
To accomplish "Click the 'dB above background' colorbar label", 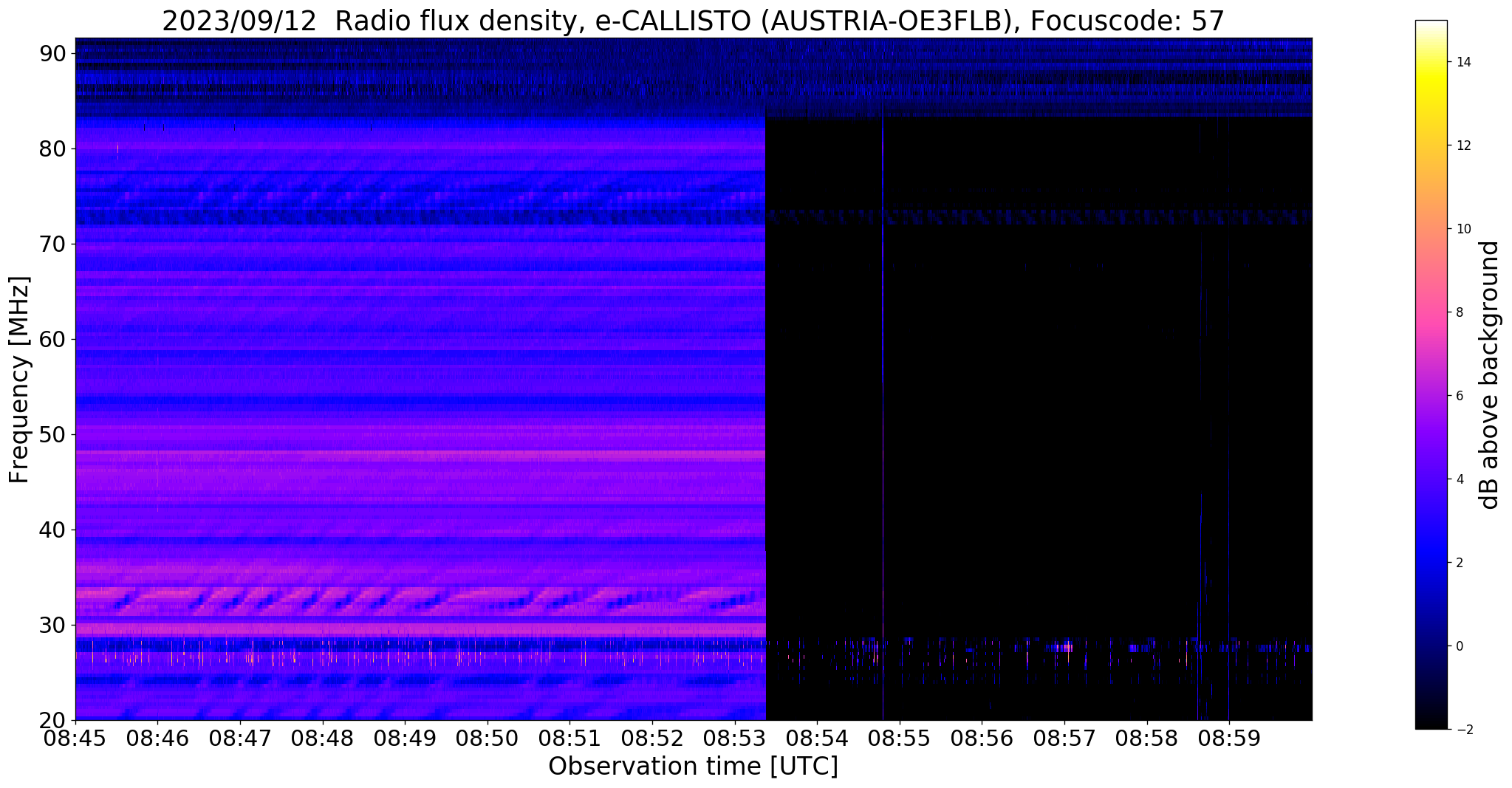I will point(1490,375).
